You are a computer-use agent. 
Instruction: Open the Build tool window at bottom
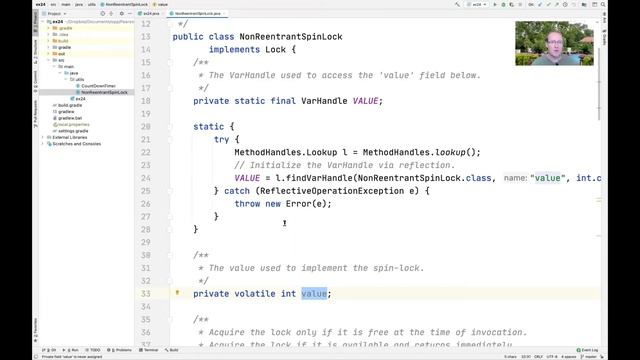[171, 350]
